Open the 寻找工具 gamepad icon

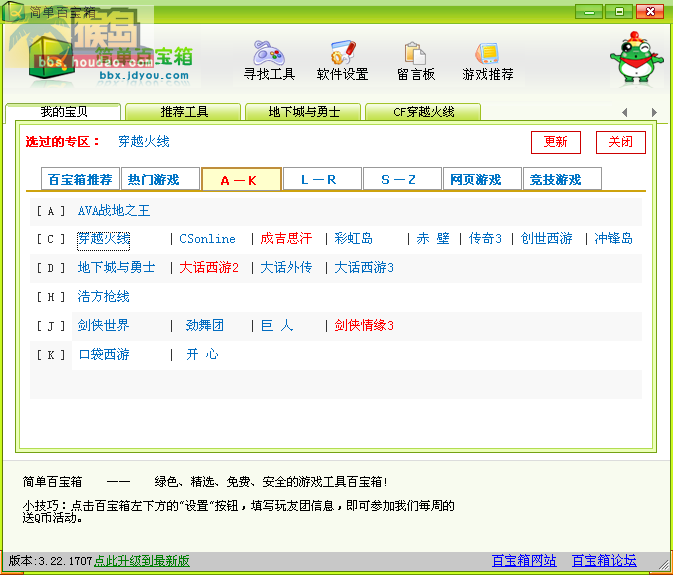point(269,53)
